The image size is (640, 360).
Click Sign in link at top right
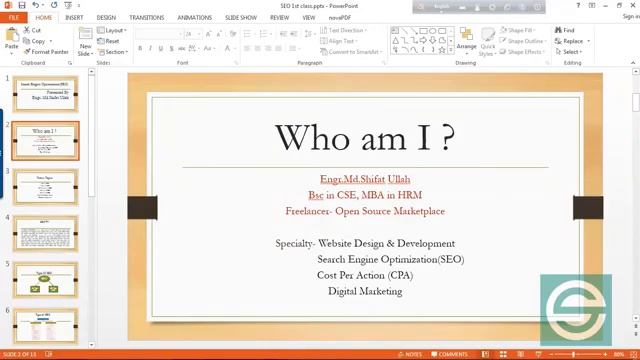coord(631,16)
